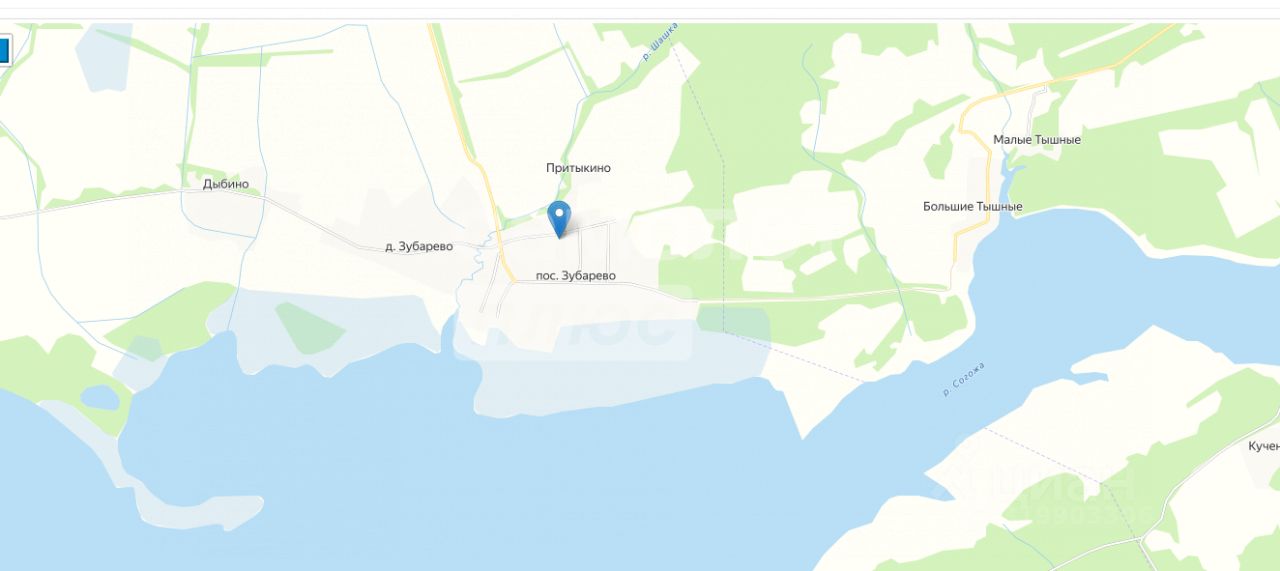Click the Малые Тышные label
Image resolution: width=1280 pixels, height=571 pixels.
click(1037, 140)
